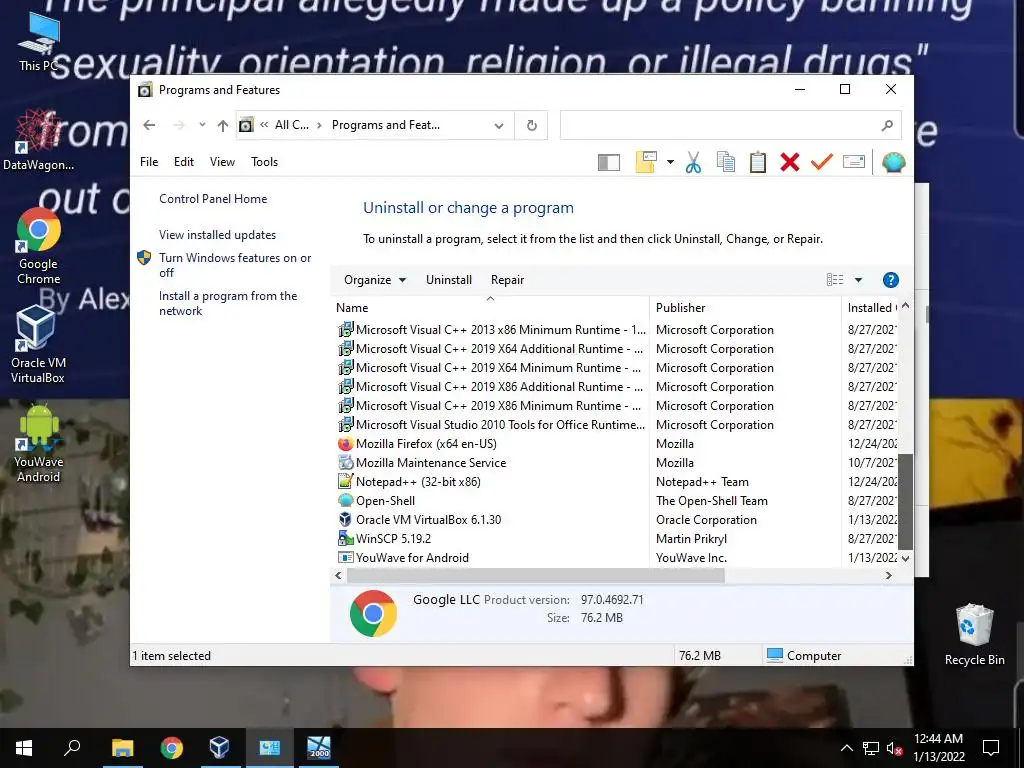Image resolution: width=1024 pixels, height=768 pixels.
Task: Open the Tools menu
Action: [264, 162]
